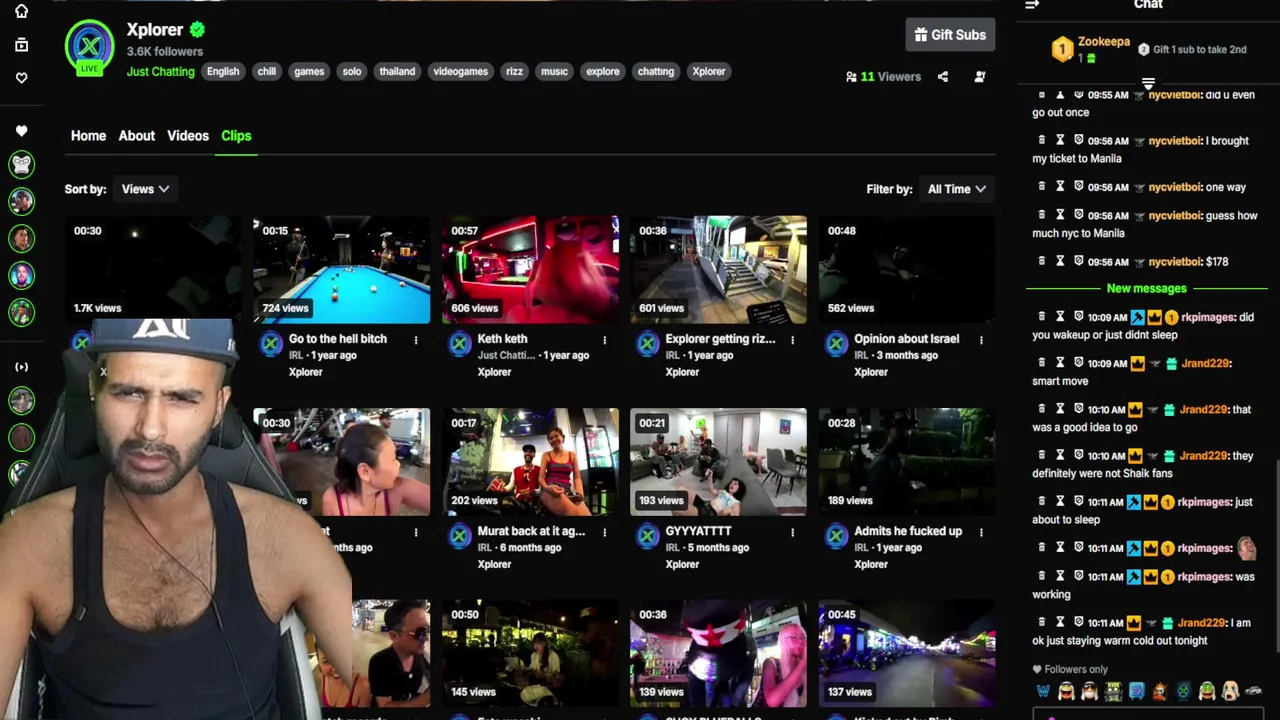This screenshot has width=1280, height=720.
Task: Click ban icon on 'one way' message
Action: point(1079,186)
